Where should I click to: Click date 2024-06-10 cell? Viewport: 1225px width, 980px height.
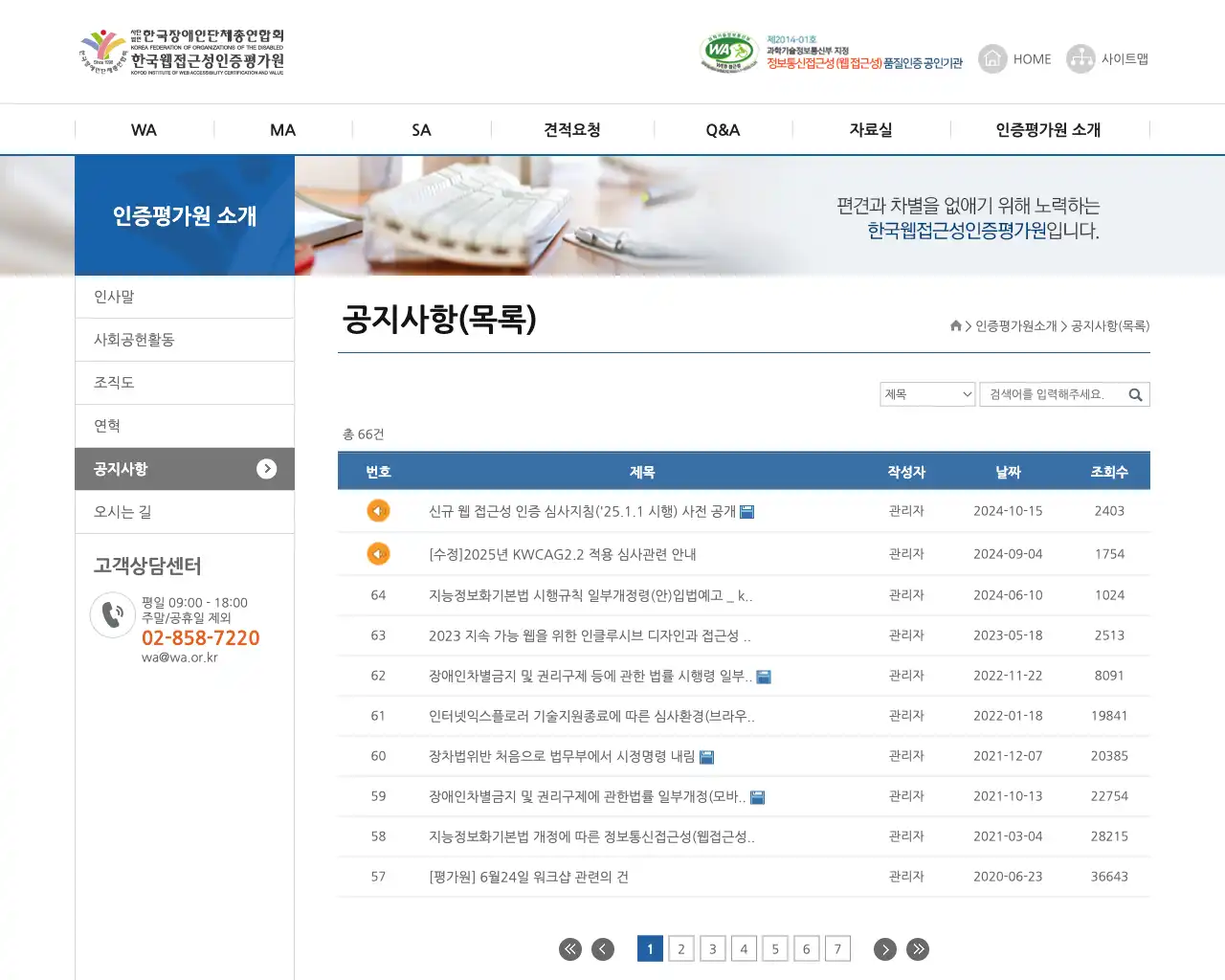tap(1008, 595)
